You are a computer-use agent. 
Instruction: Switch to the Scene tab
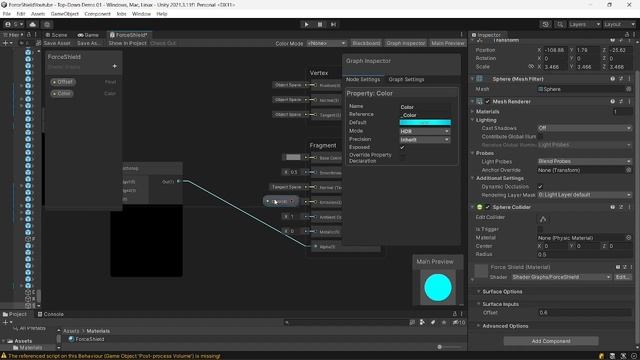pos(56,35)
